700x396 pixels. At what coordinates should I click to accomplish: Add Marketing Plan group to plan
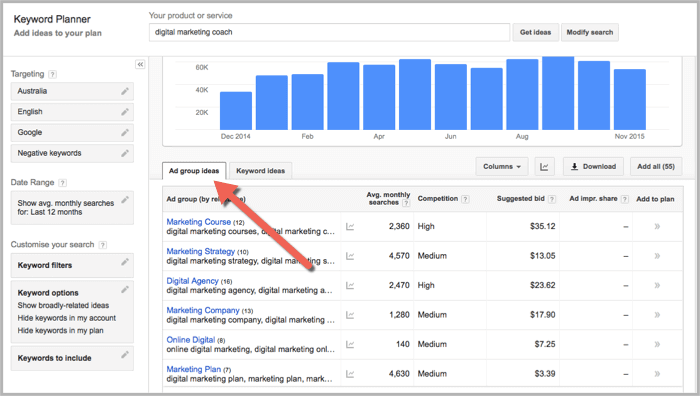[657, 374]
